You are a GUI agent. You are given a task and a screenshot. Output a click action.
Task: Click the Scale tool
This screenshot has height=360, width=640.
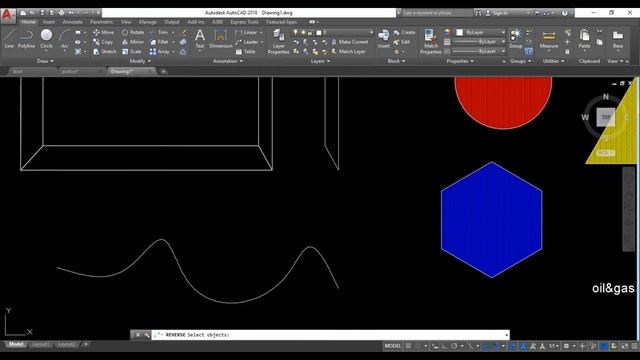point(131,51)
